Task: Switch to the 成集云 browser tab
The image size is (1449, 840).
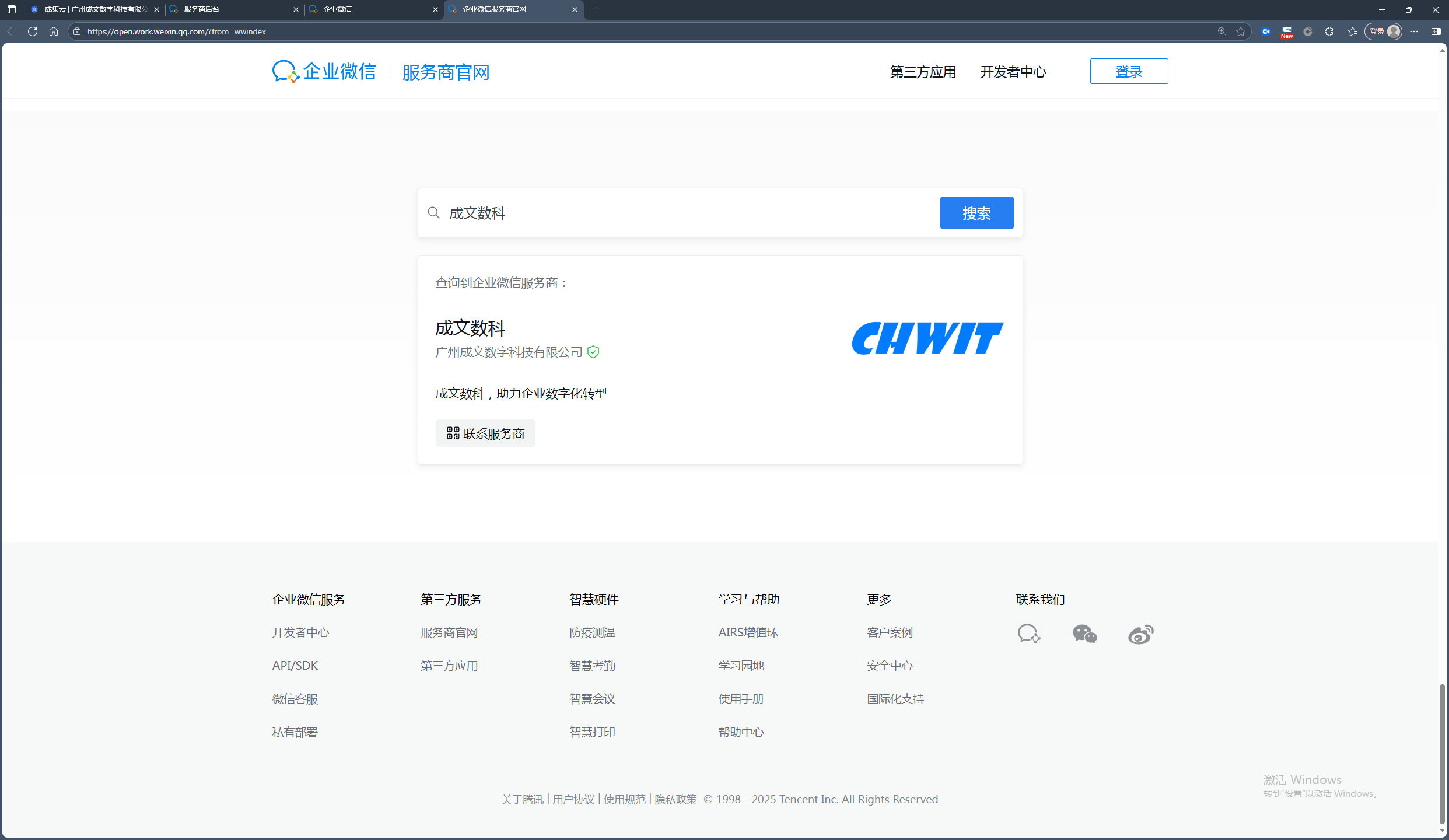Action: [x=95, y=9]
